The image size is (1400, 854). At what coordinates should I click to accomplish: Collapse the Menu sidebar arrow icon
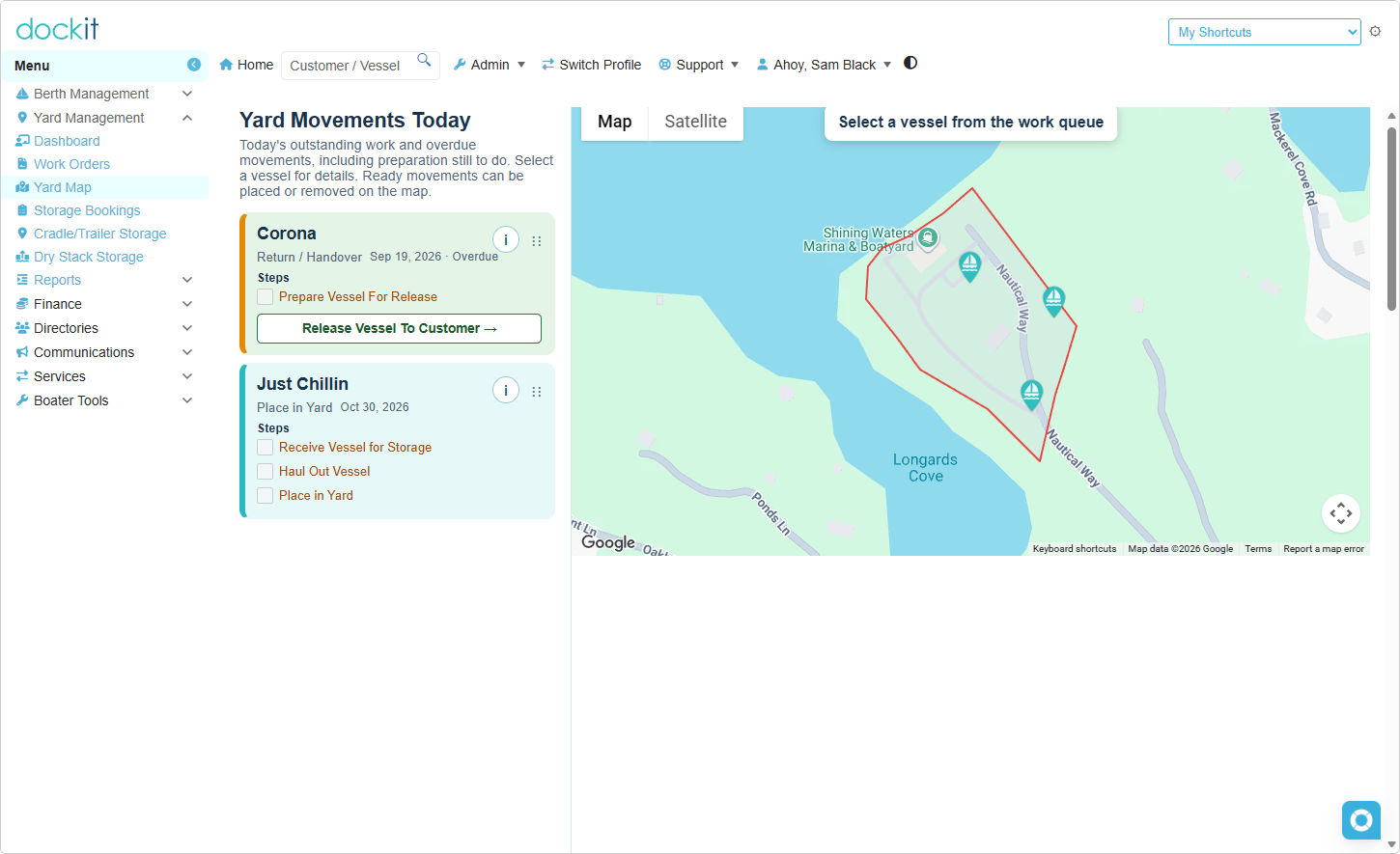click(x=194, y=65)
